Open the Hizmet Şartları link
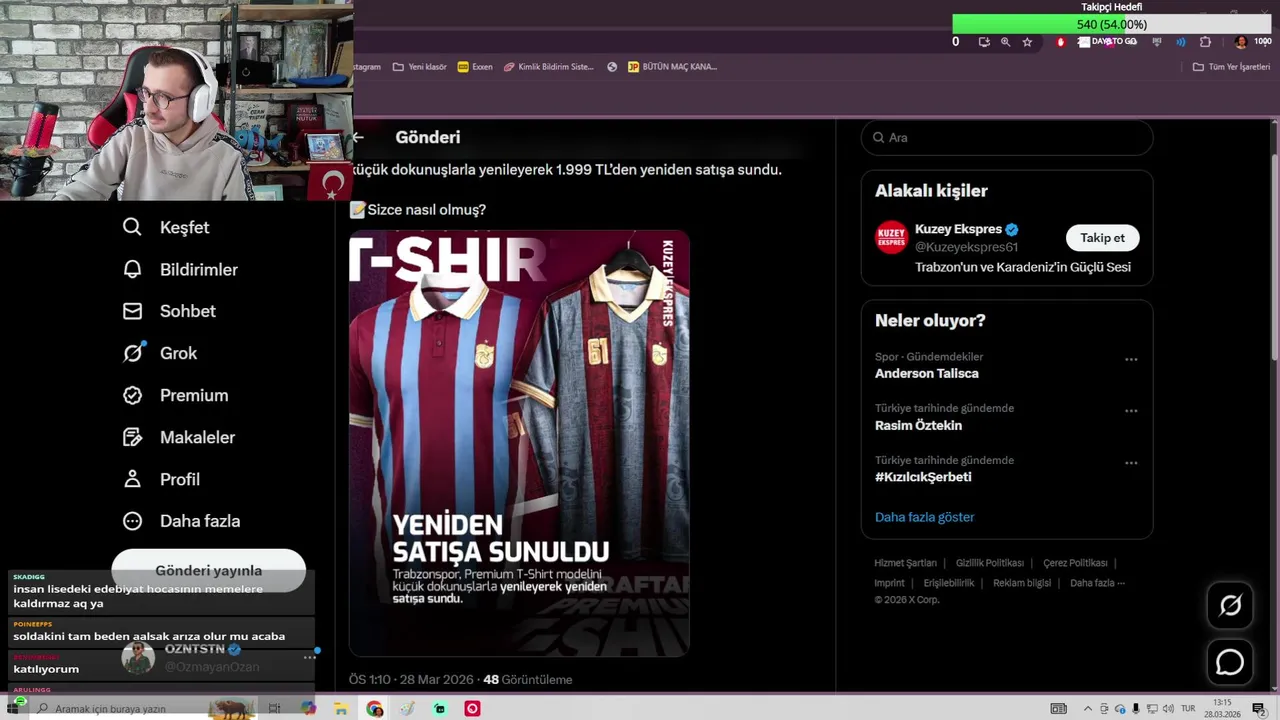This screenshot has height=720, width=1280. coord(905,563)
